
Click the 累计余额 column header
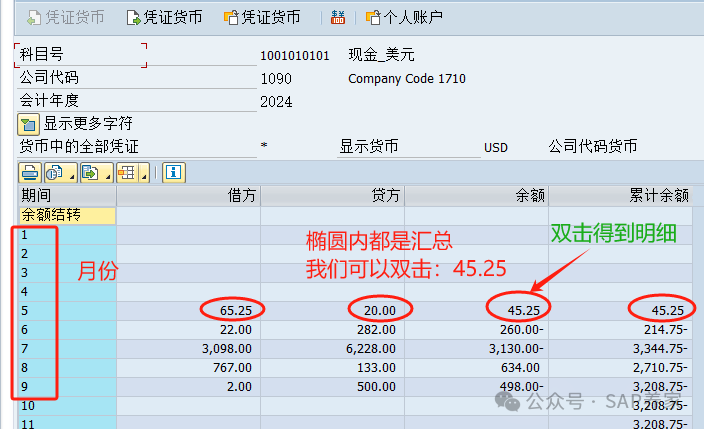point(620,196)
